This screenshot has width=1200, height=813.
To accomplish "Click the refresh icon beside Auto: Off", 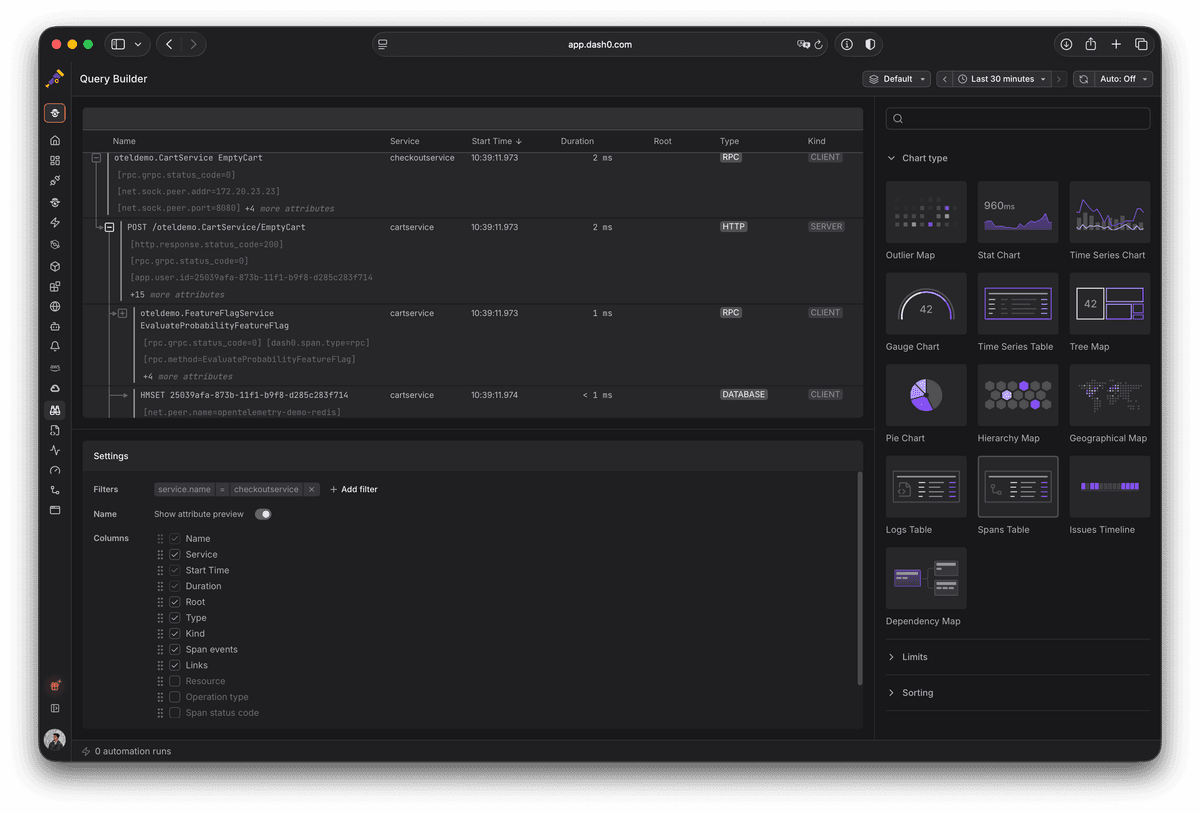I will pyautogui.click(x=1083, y=79).
